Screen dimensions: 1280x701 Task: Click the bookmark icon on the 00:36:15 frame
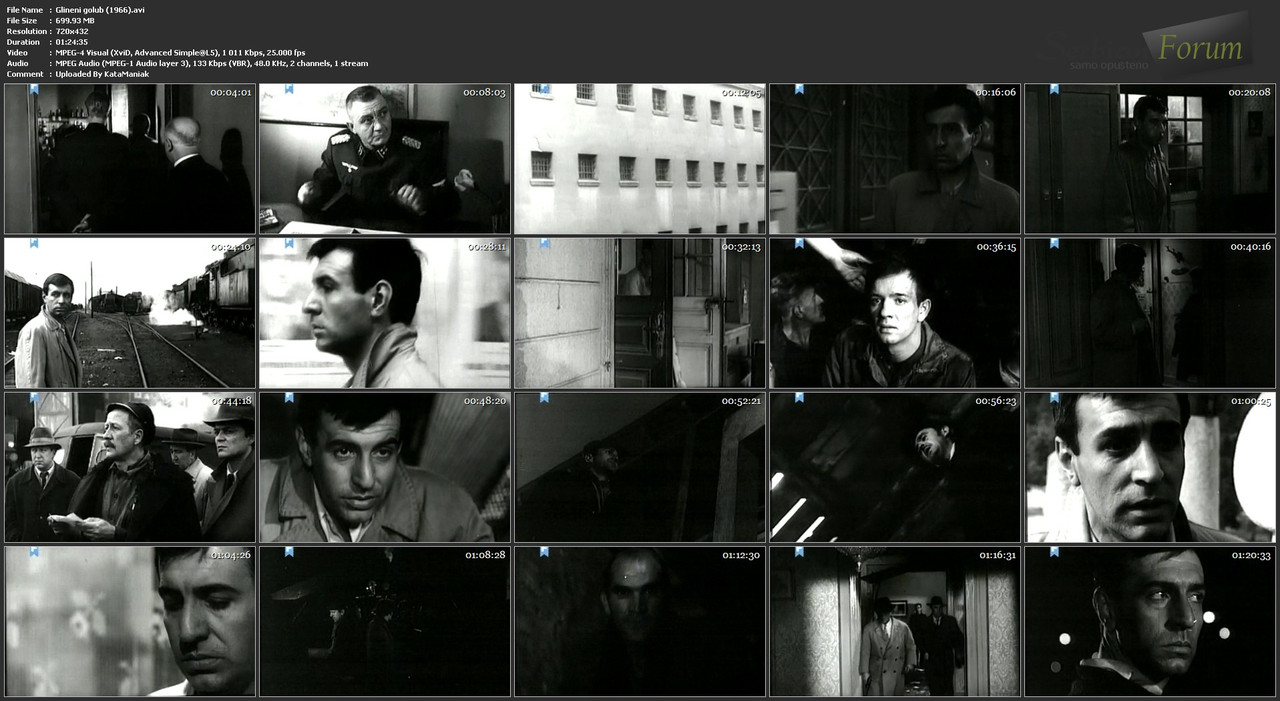pyautogui.click(x=799, y=243)
